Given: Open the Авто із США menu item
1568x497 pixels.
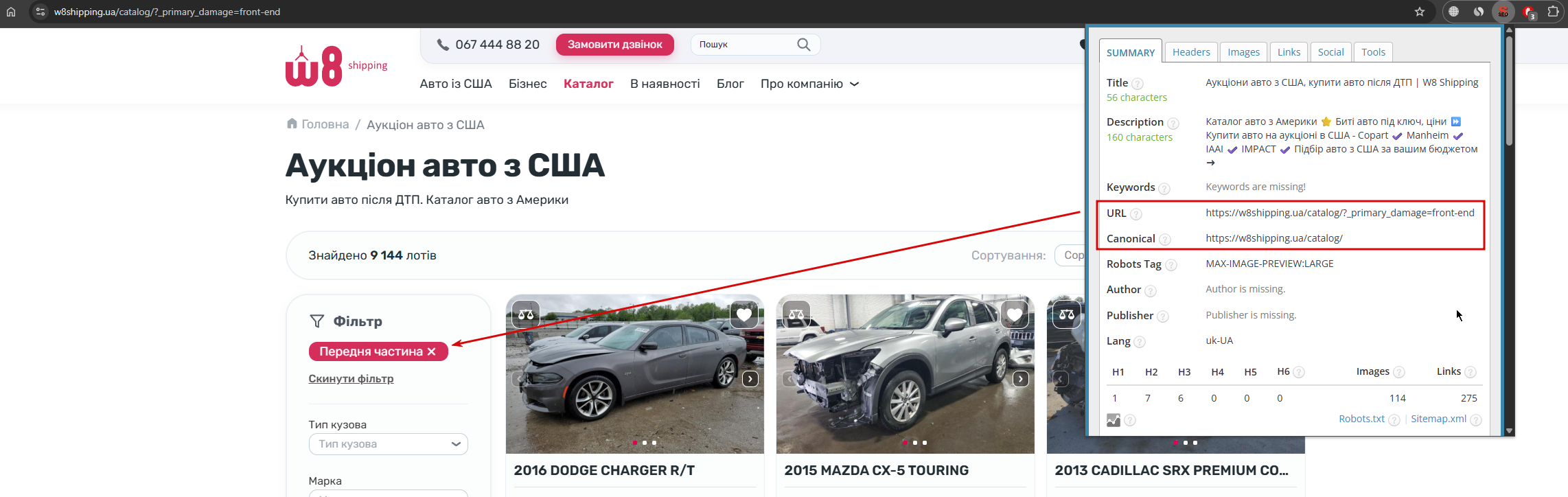Looking at the screenshot, I should 456,84.
